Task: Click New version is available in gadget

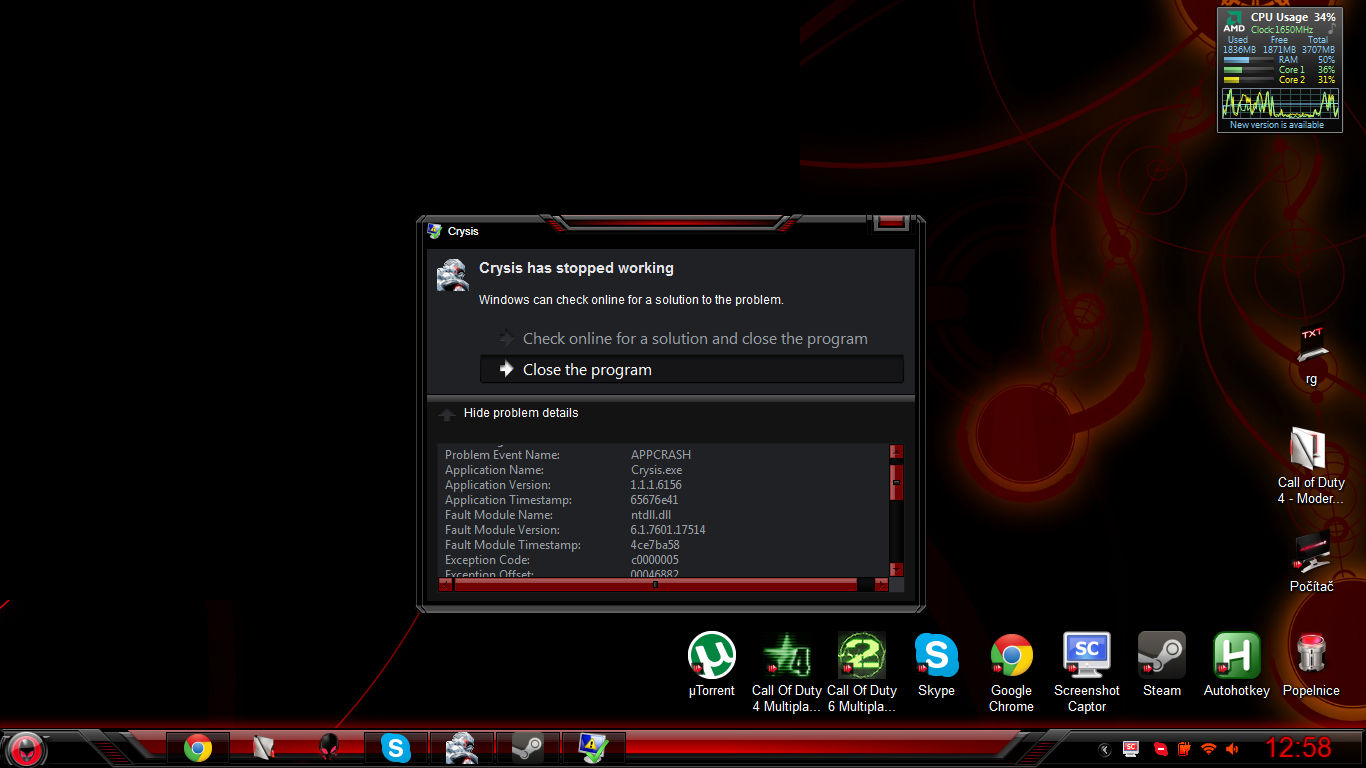Action: pos(1277,125)
